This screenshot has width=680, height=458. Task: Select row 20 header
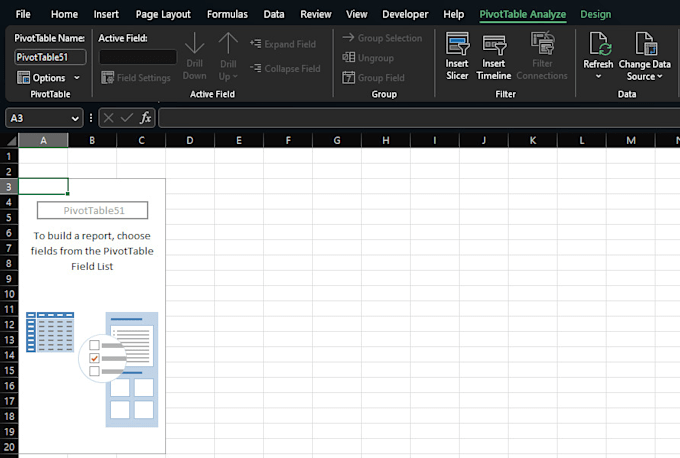pyautogui.click(x=9, y=447)
